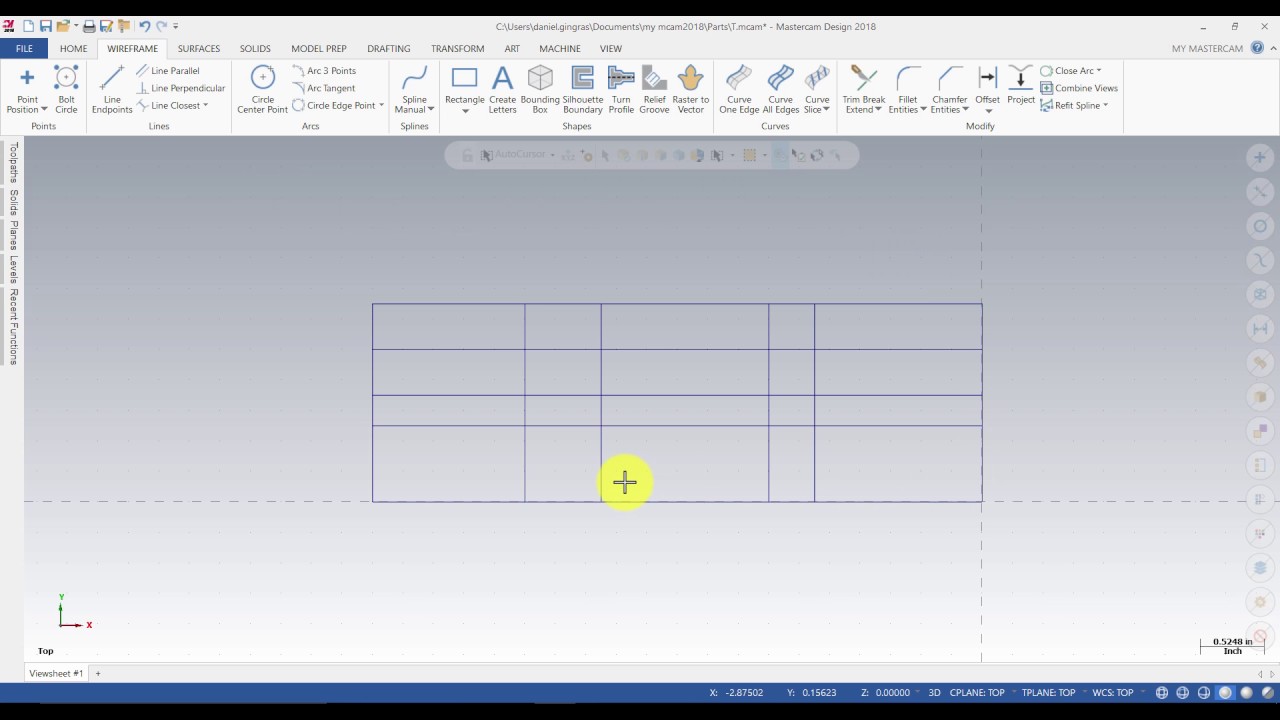Click the Z: 0.00000 depth field
Screen dimensions: 1280x720
pyautogui.click(x=885, y=692)
